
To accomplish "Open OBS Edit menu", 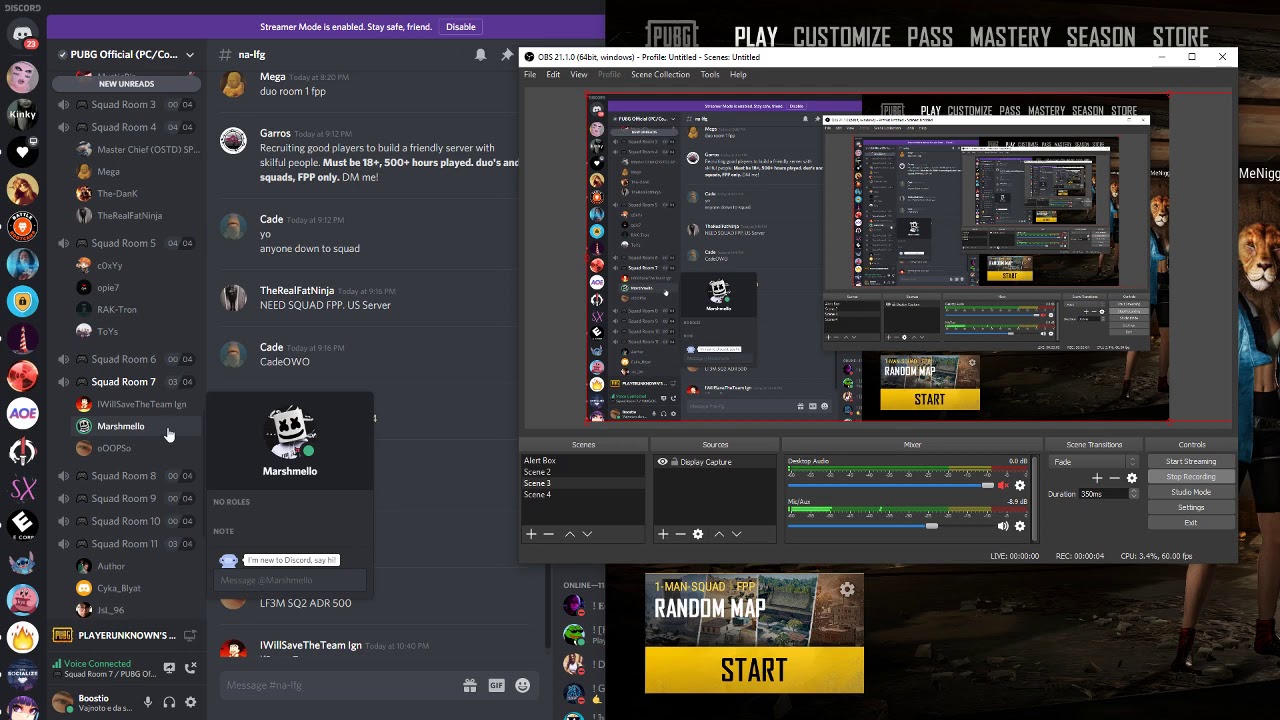I will [553, 75].
